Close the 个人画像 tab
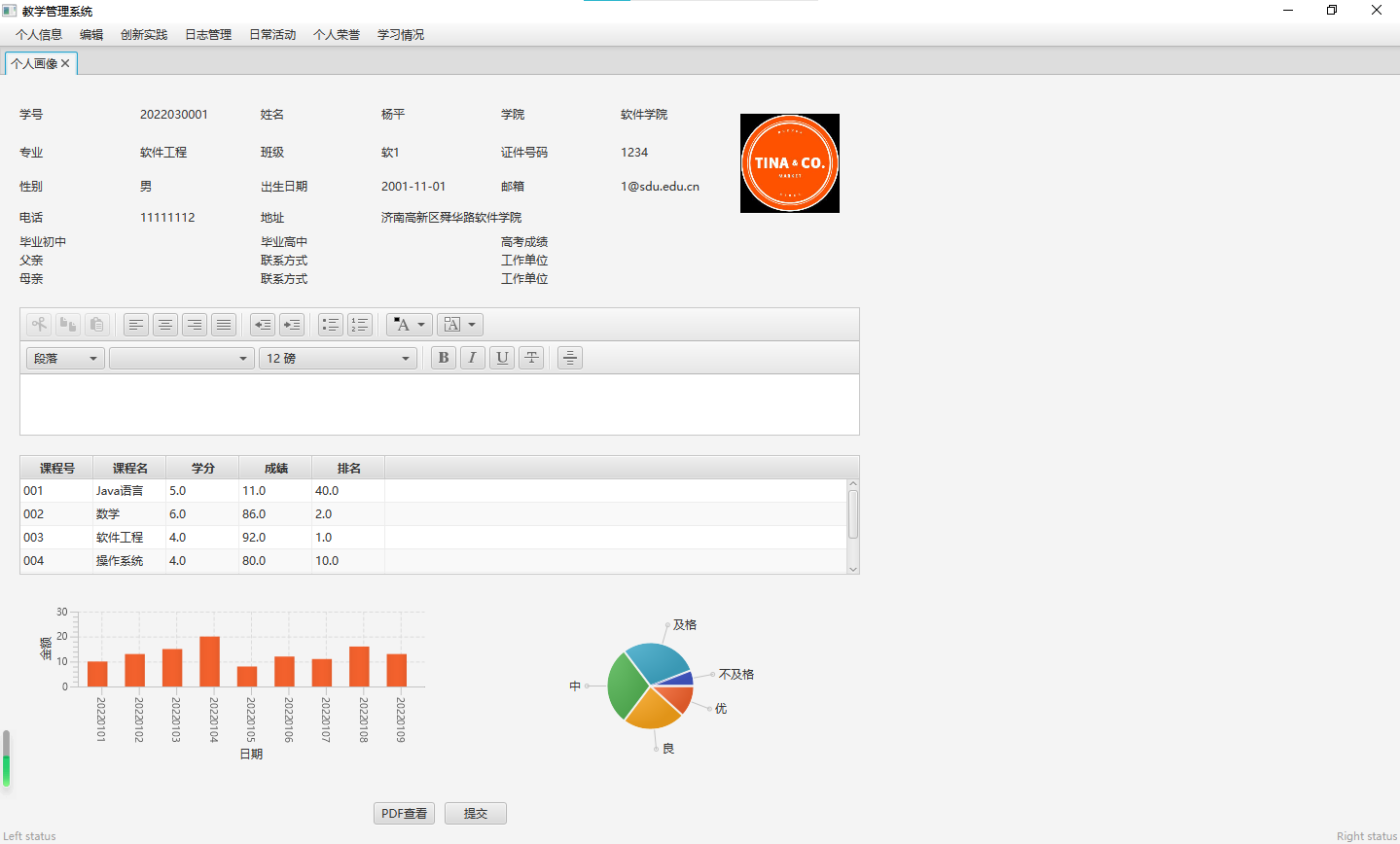This screenshot has width=1400, height=844. tap(65, 63)
